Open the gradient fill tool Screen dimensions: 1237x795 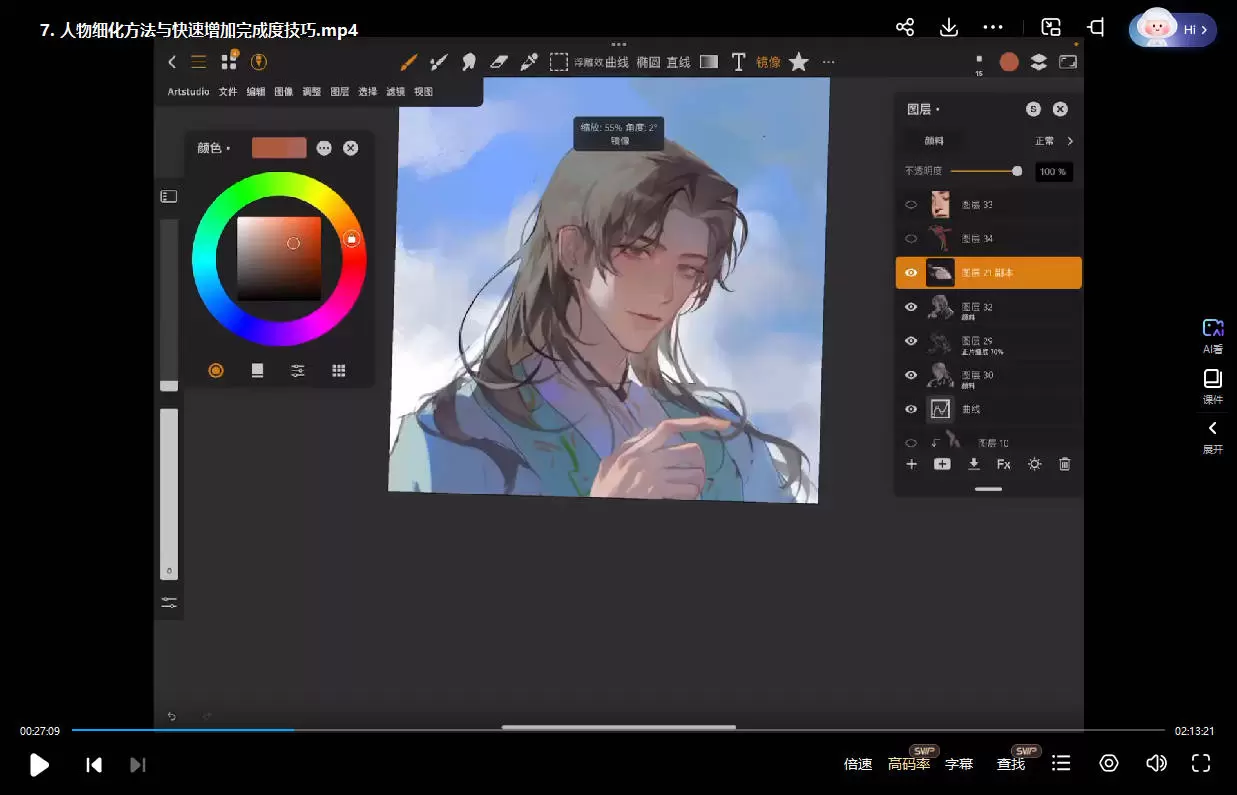pos(709,62)
